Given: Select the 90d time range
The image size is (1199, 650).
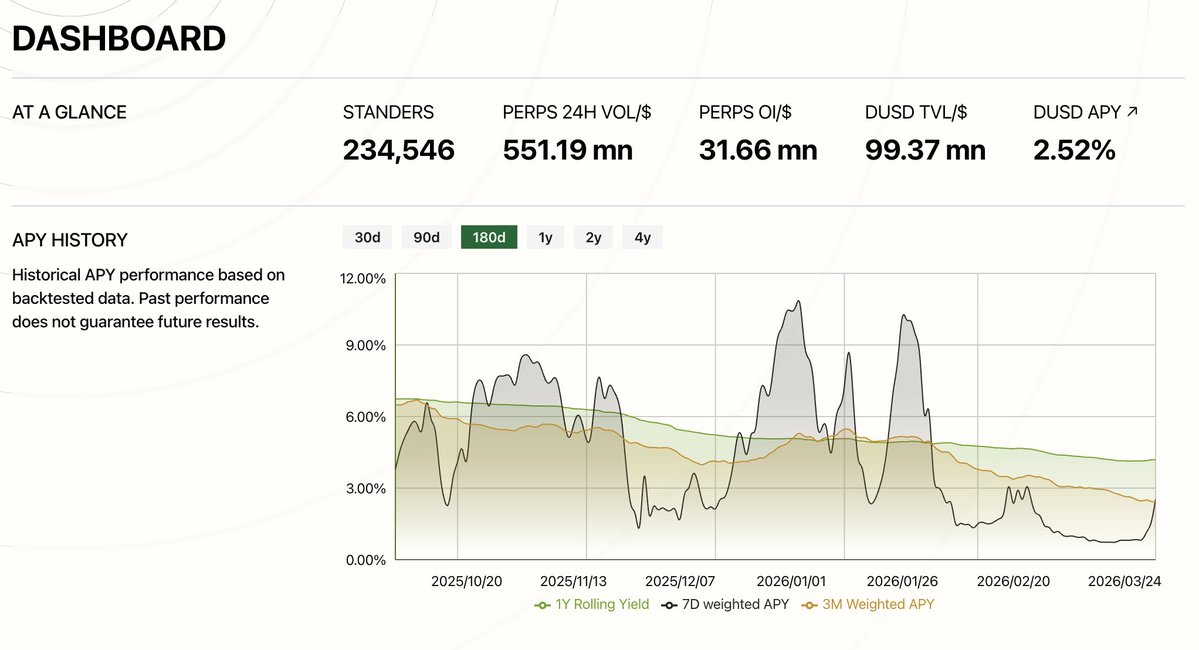Looking at the screenshot, I should point(427,237).
